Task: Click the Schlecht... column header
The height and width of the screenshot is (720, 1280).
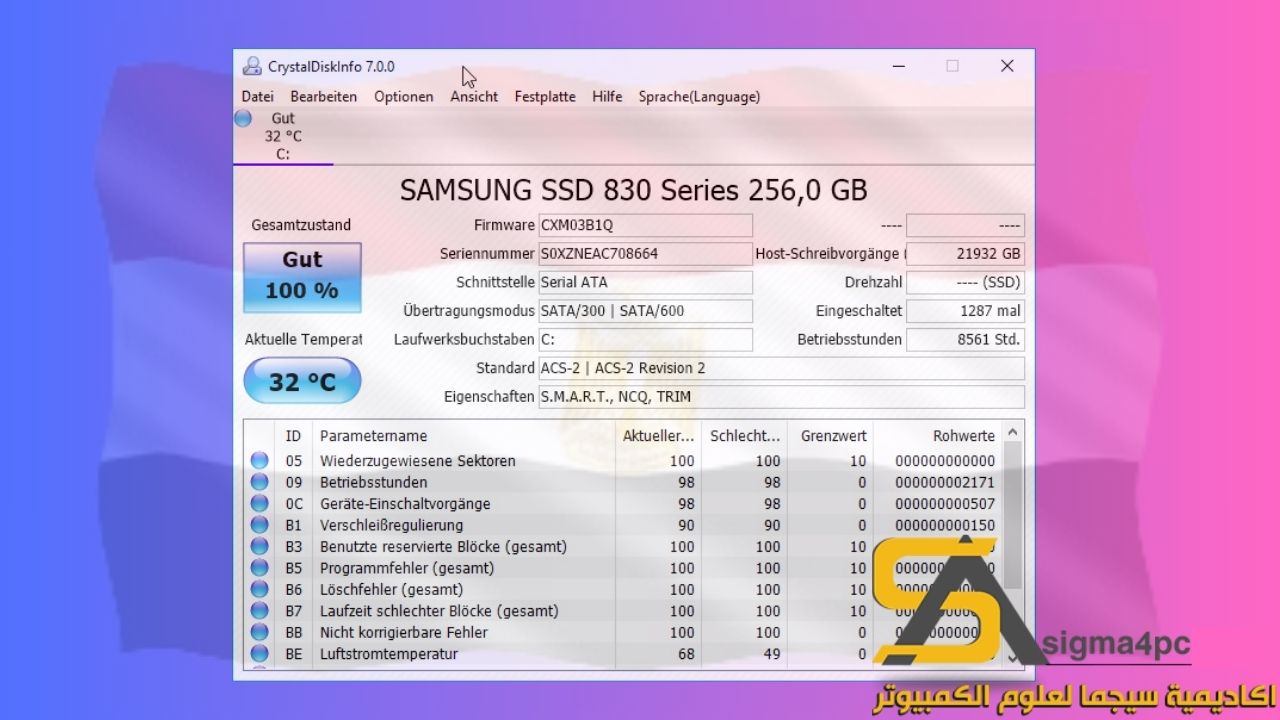Action: (x=744, y=436)
